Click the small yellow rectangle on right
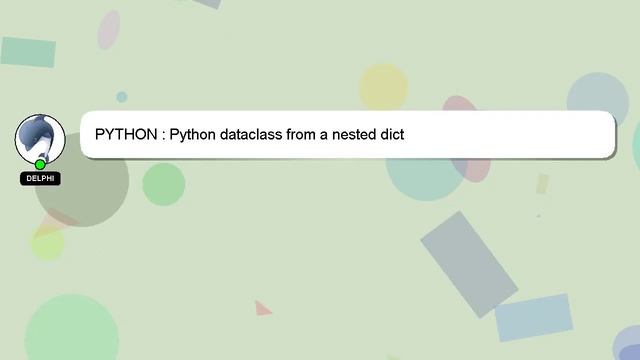Viewport: 640px width, 360px height. click(542, 184)
